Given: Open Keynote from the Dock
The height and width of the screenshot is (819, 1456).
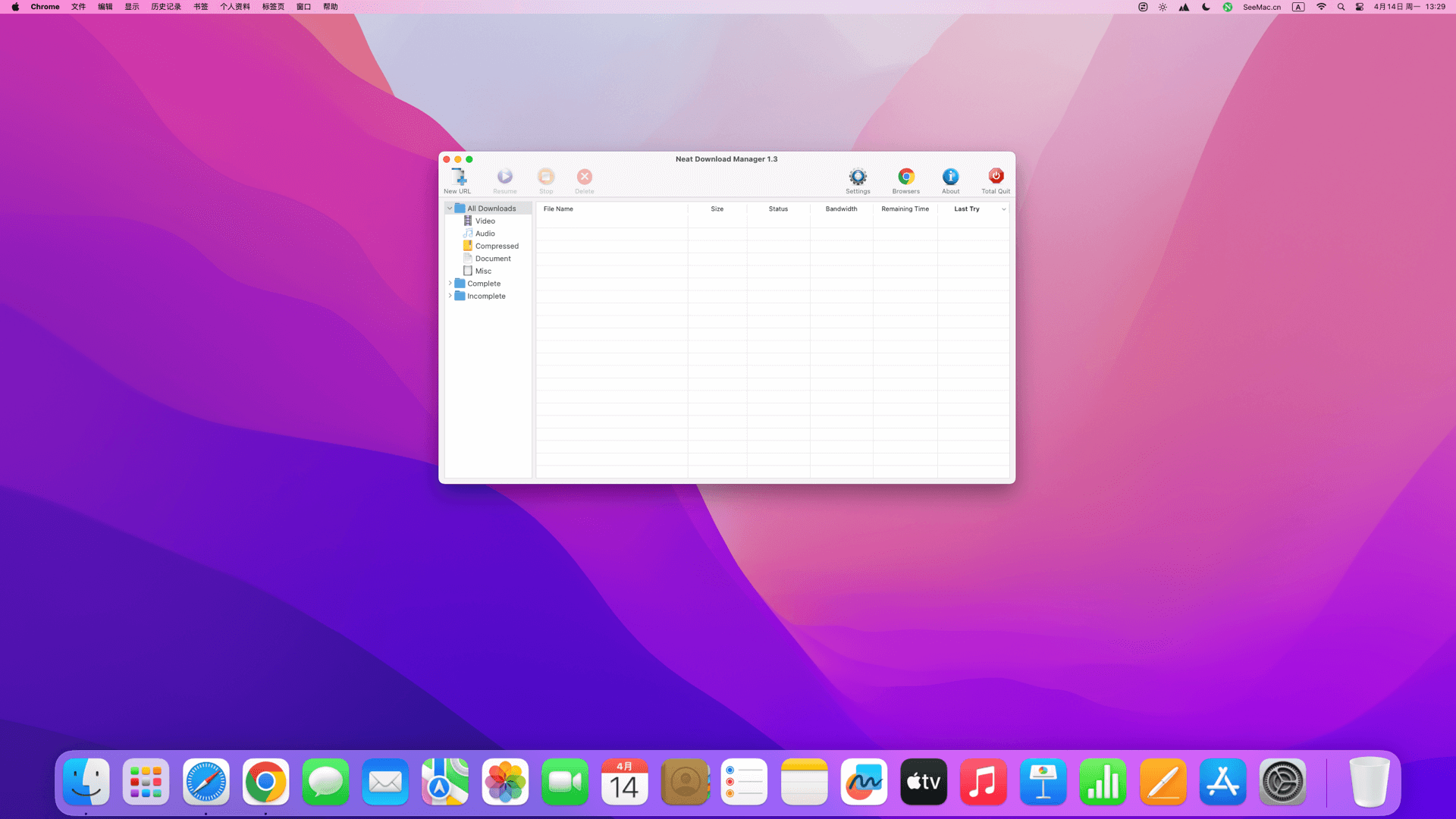Looking at the screenshot, I should coord(1043,782).
